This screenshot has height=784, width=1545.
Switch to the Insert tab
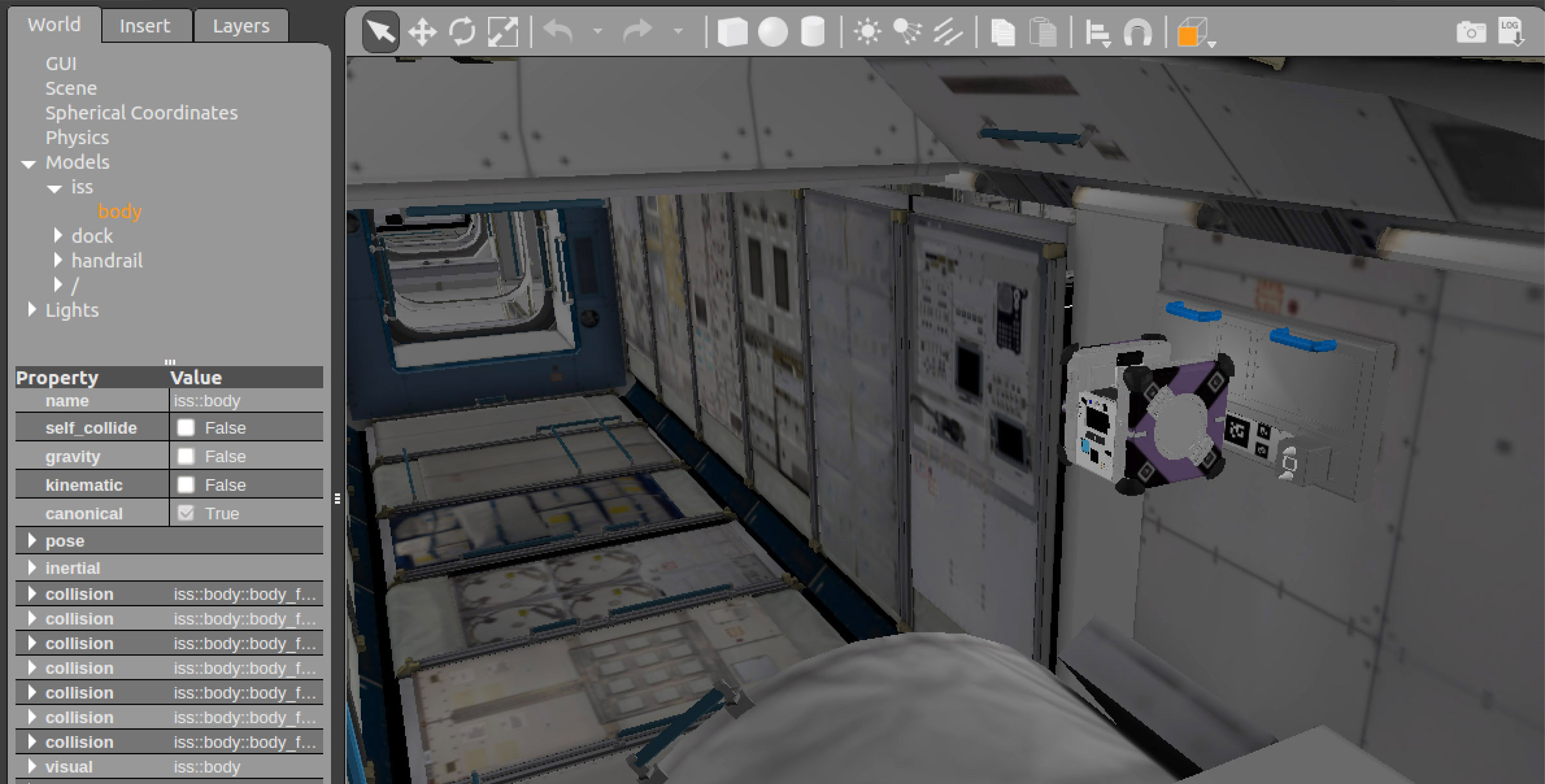click(x=145, y=26)
